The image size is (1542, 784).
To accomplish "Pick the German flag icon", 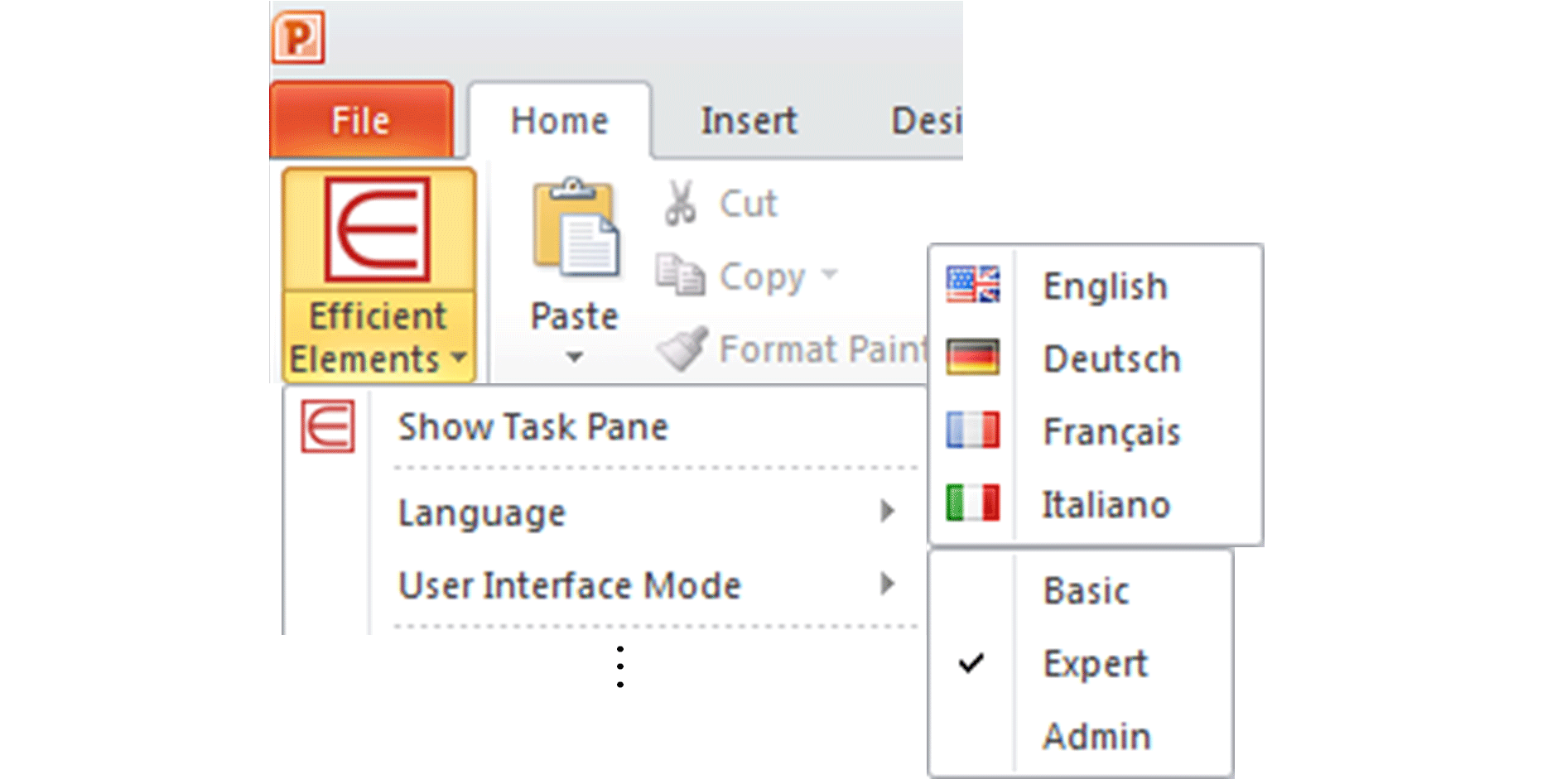I will [x=973, y=358].
